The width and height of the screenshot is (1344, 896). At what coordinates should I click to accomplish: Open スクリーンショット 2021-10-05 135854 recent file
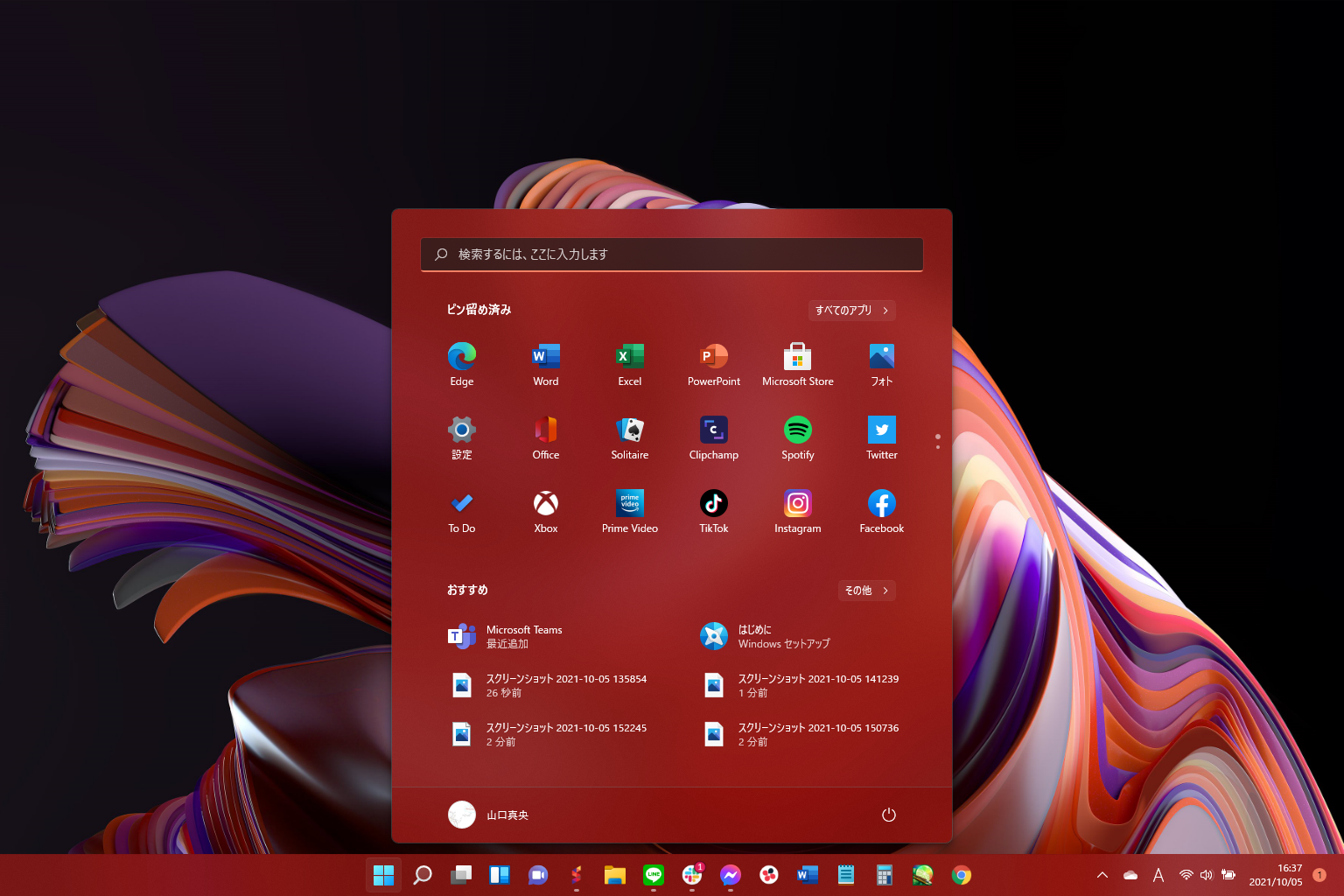pos(564,684)
